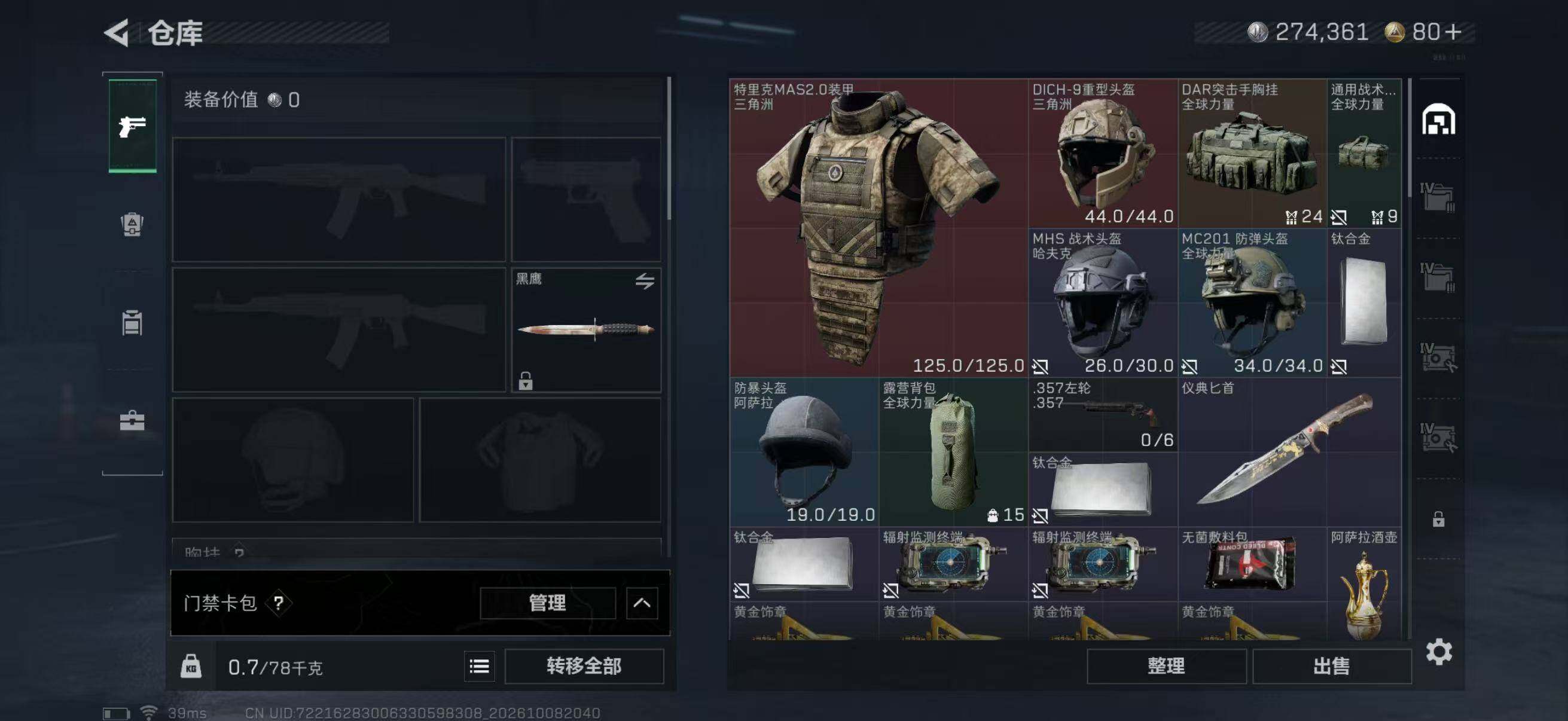
Task: Collapse the 门禁卡包 panel with the chevron
Action: (642, 603)
